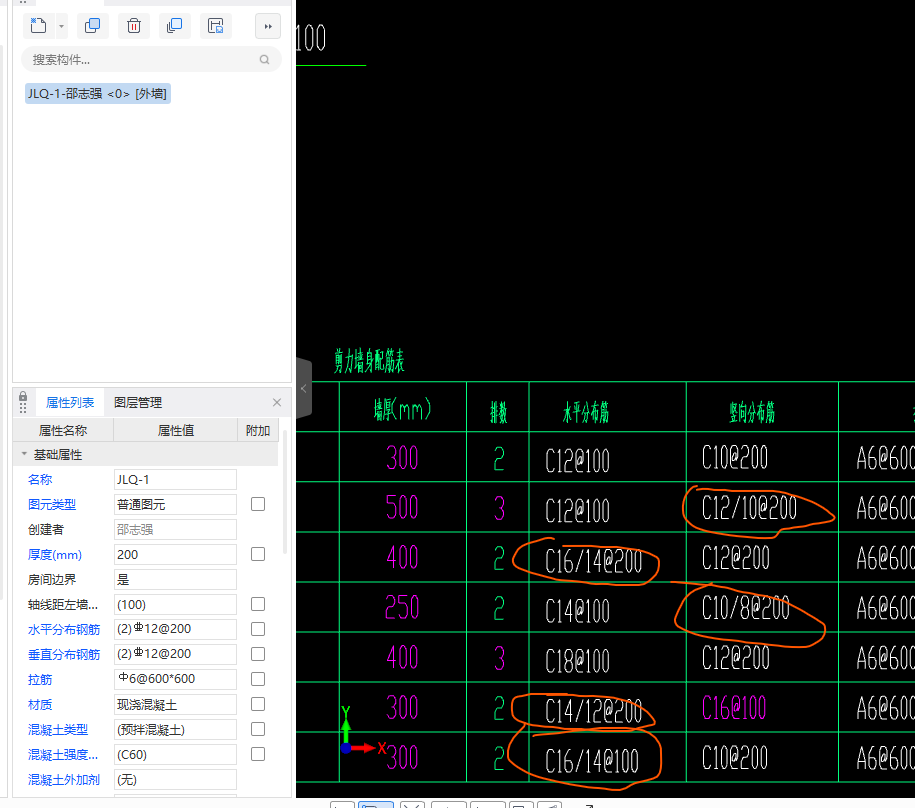The height and width of the screenshot is (808, 915).
Task: Click C16/14@100 cell in drawing table
Action: 592,761
